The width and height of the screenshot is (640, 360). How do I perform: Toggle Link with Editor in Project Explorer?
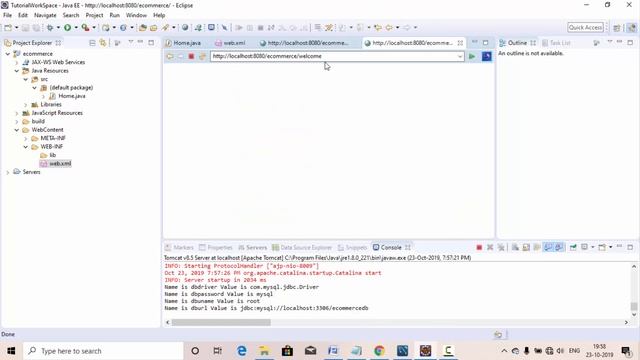pyautogui.click(x=103, y=43)
